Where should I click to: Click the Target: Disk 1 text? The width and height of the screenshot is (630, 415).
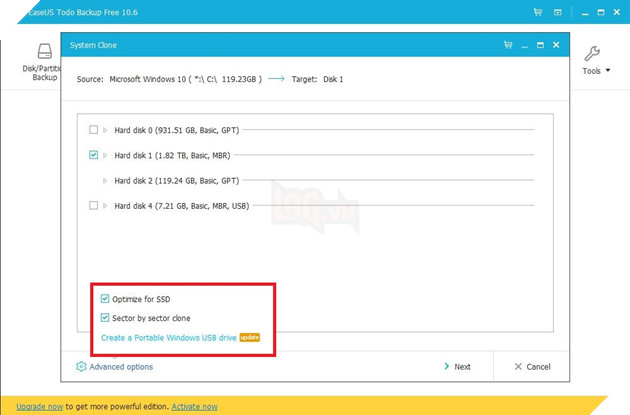(317, 79)
